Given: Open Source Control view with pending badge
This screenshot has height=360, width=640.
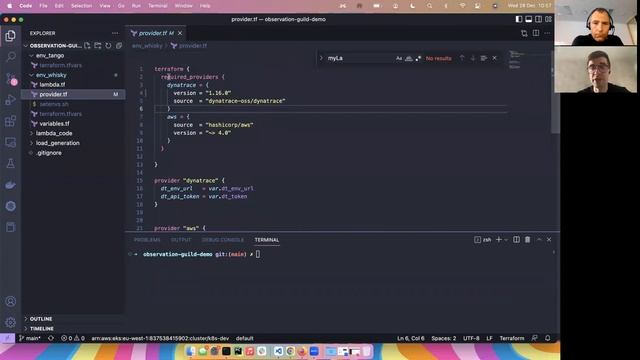Looking at the screenshot, I should (x=11, y=78).
